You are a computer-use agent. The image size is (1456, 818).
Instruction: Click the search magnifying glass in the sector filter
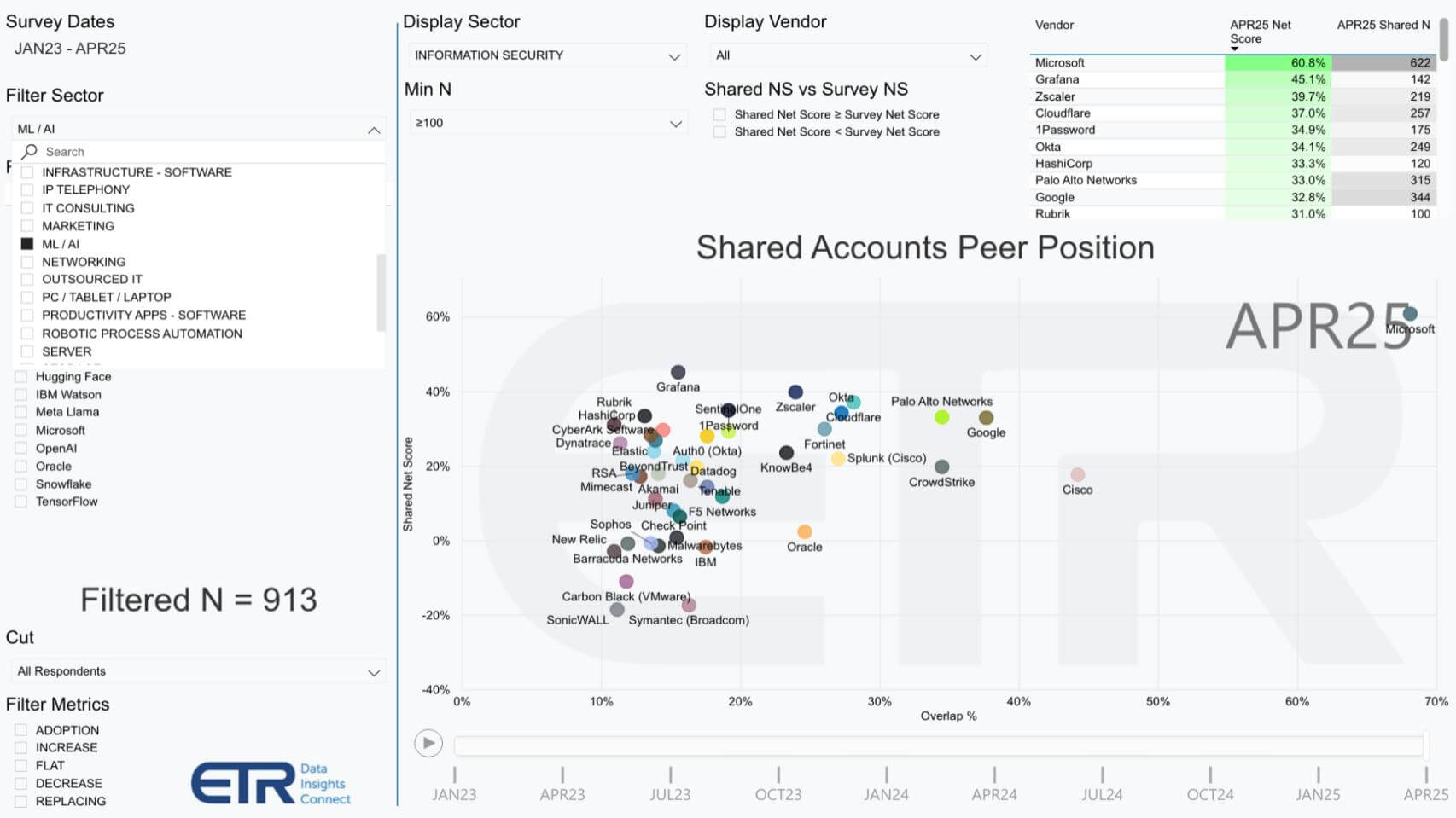(x=28, y=151)
